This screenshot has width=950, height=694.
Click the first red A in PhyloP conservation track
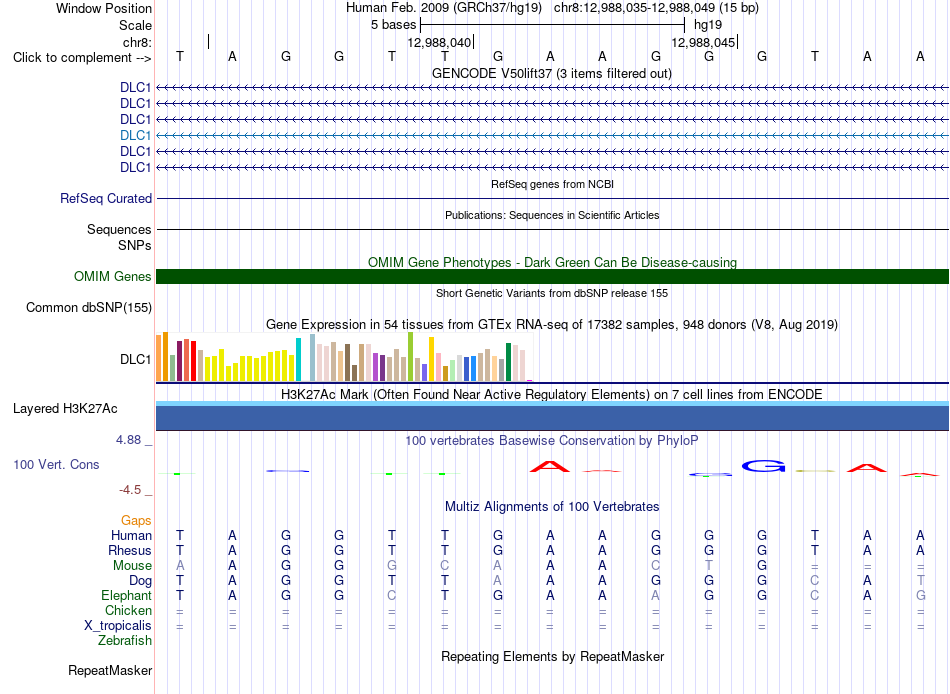click(x=550, y=467)
